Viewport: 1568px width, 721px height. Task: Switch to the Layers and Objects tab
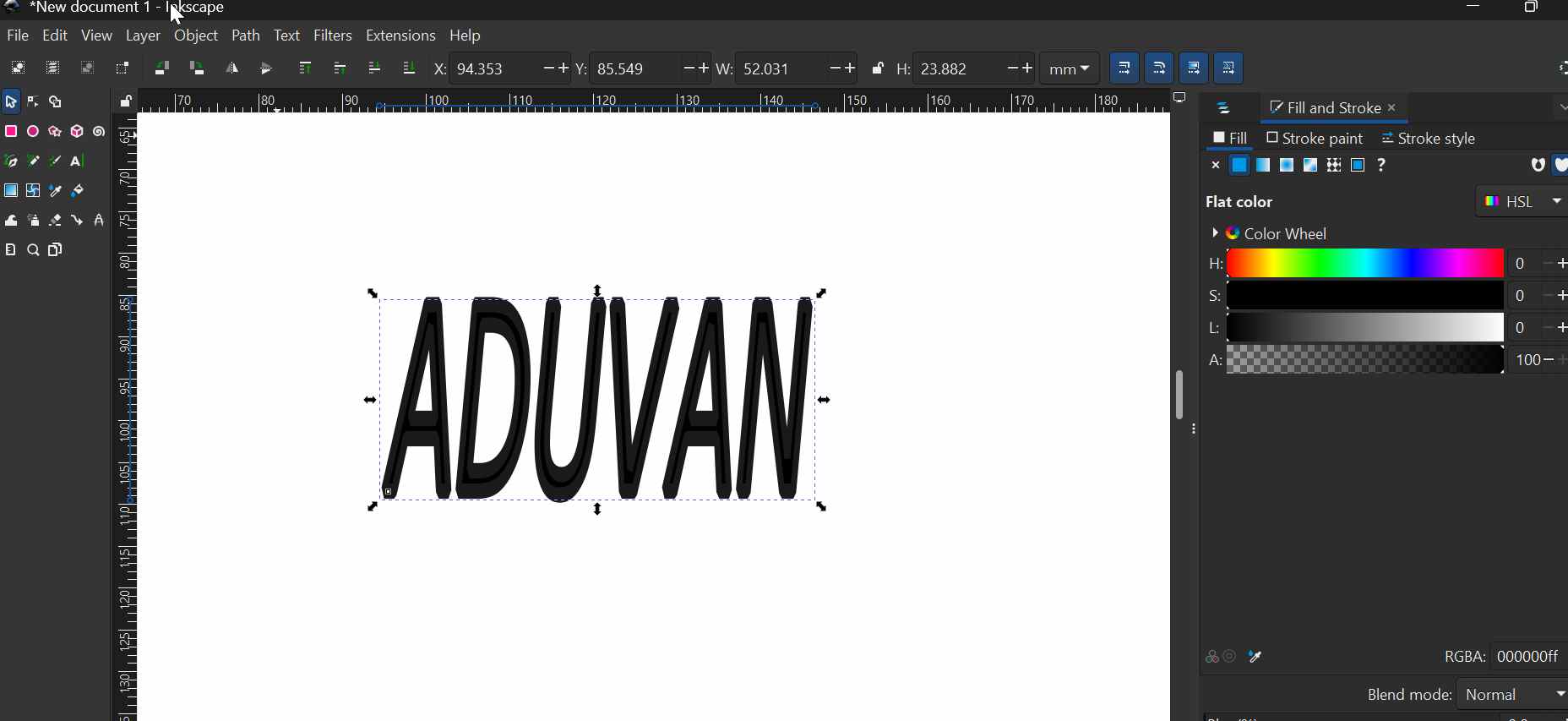[1225, 108]
